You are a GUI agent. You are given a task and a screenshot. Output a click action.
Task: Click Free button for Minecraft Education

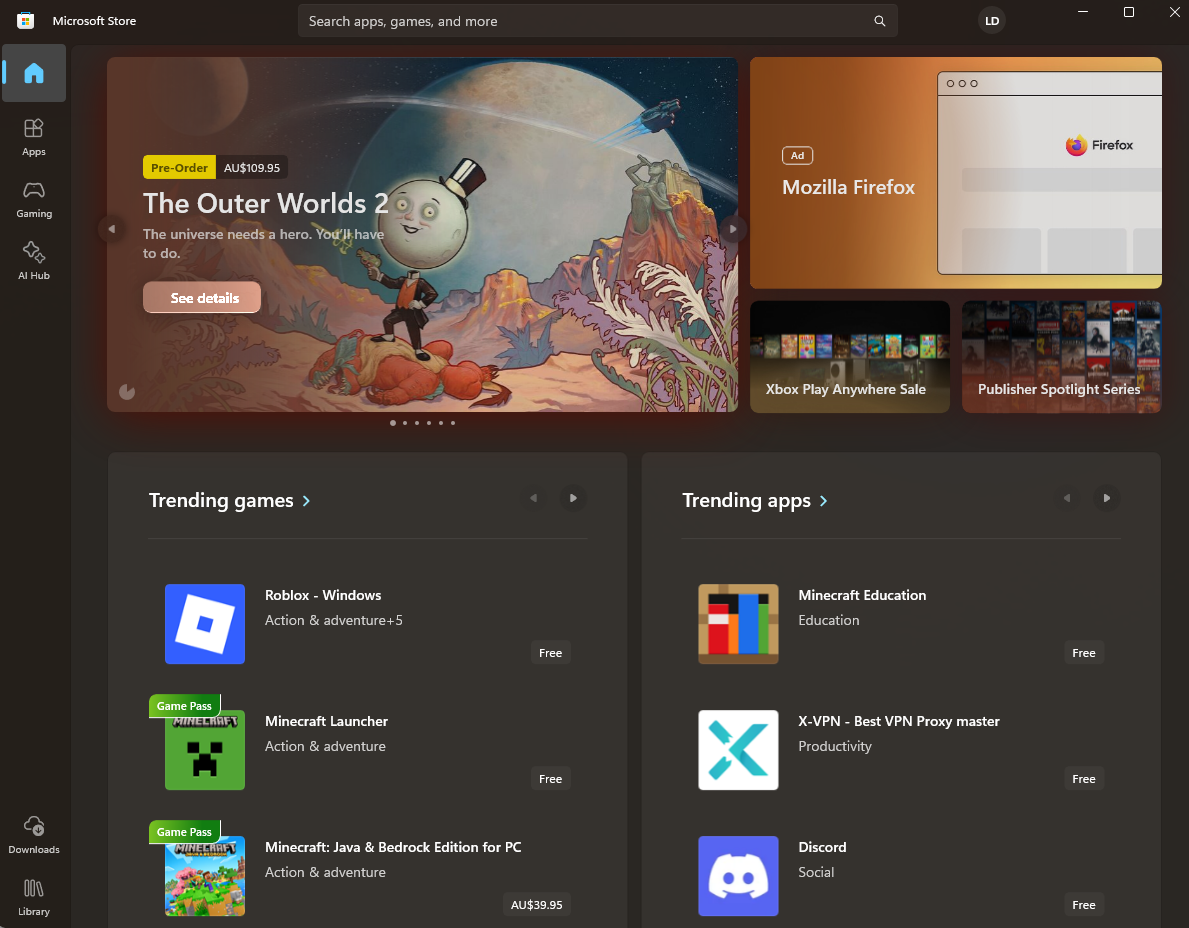pos(1083,653)
